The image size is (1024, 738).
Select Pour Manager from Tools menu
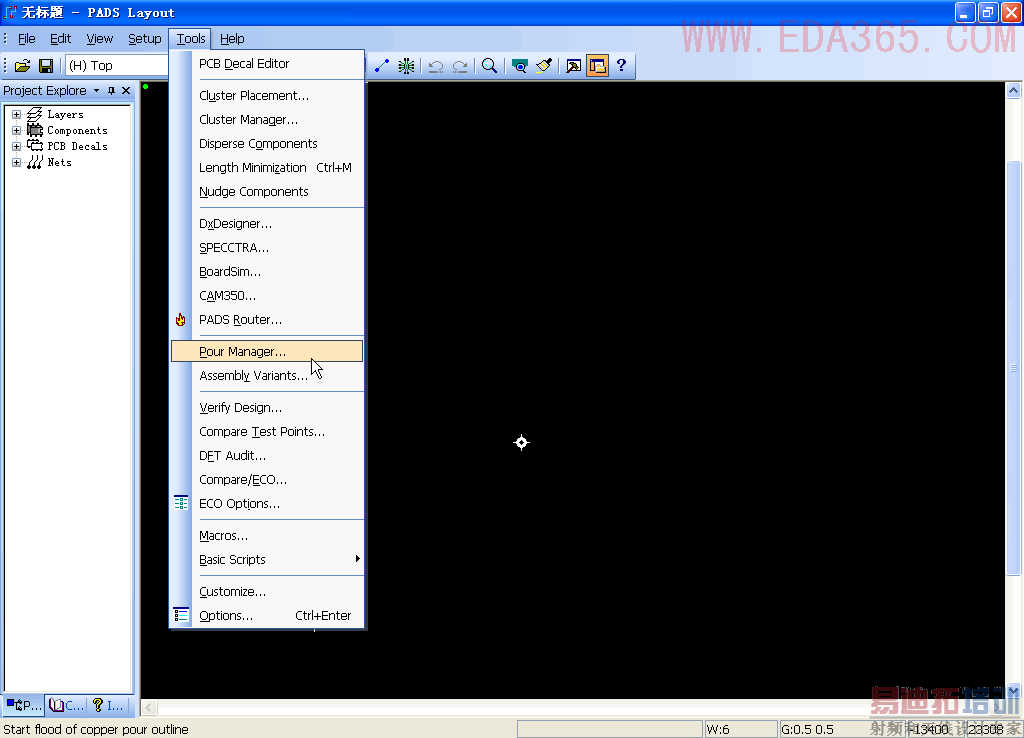pyautogui.click(x=267, y=351)
